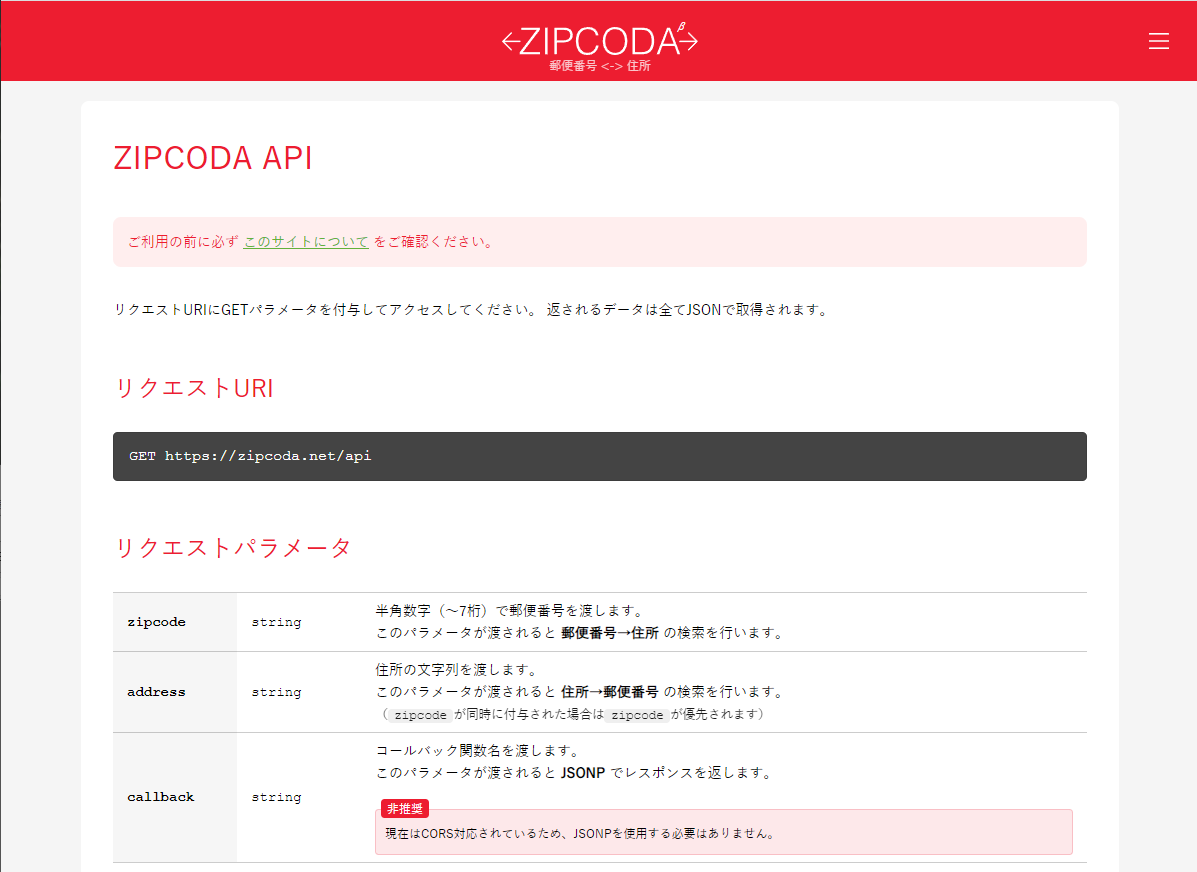Screen dimensions: 1197x872
Task: Click the string type in the zipcode row
Action: [276, 622]
